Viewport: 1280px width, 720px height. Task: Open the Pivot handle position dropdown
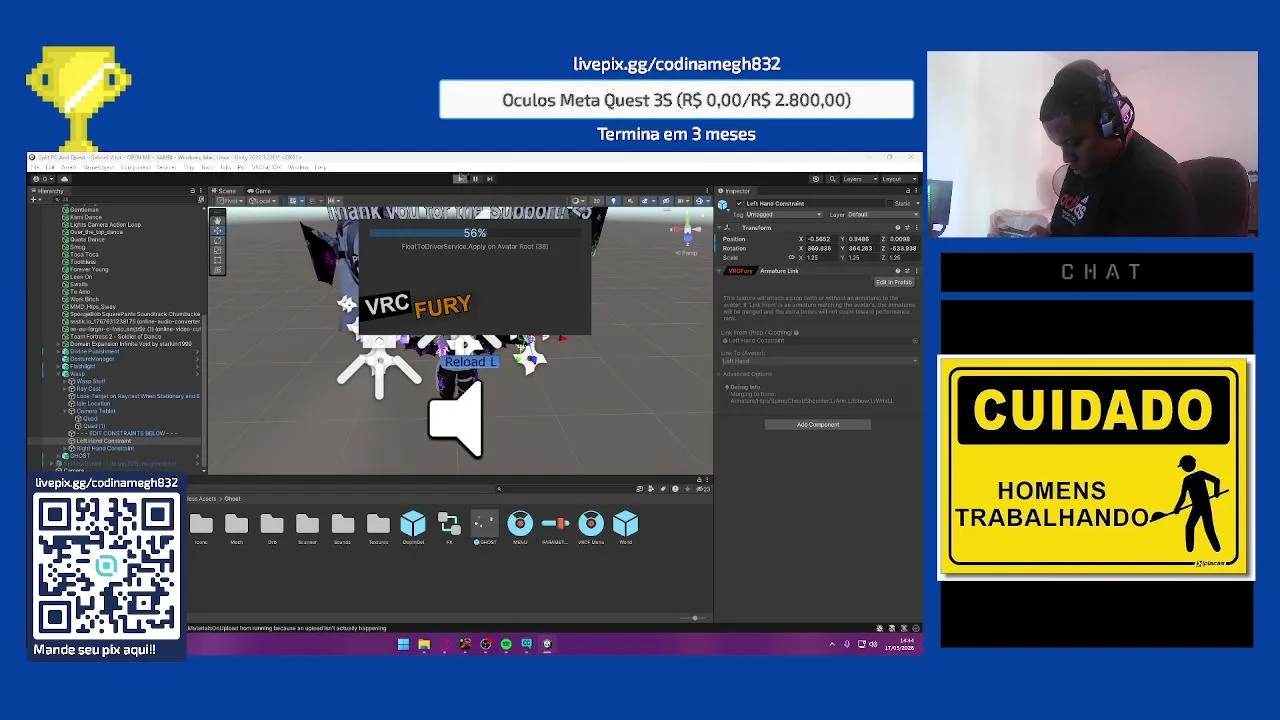point(230,201)
